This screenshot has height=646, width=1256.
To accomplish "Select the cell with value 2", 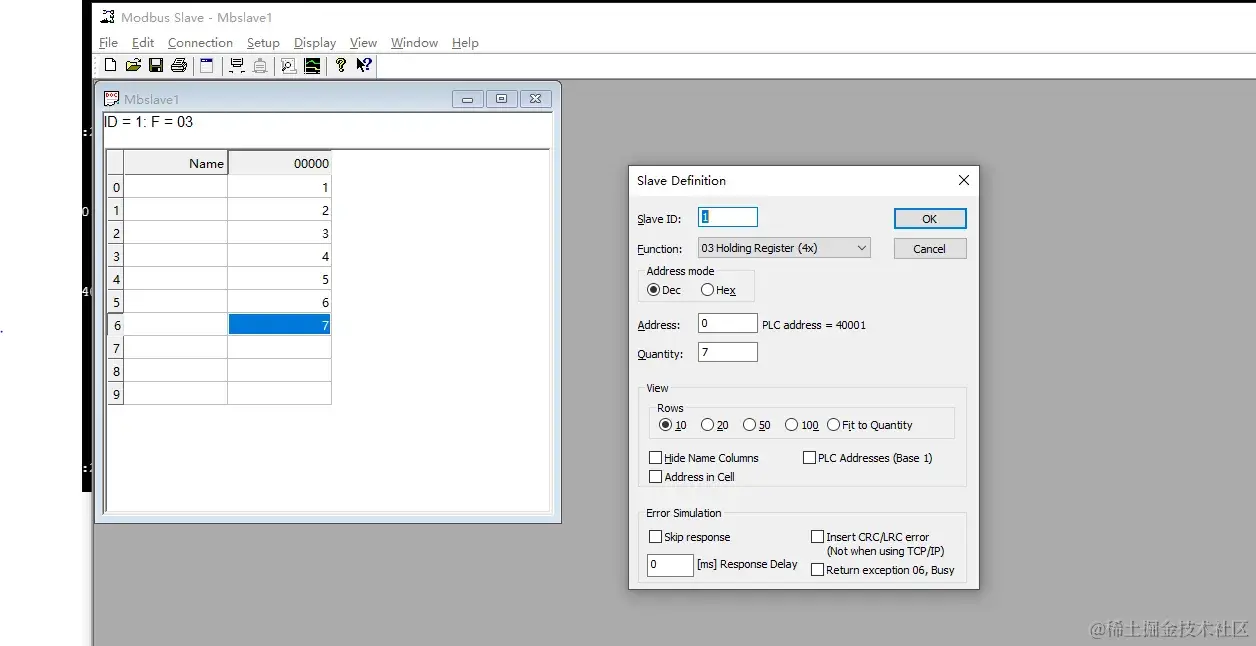I will [x=279, y=210].
